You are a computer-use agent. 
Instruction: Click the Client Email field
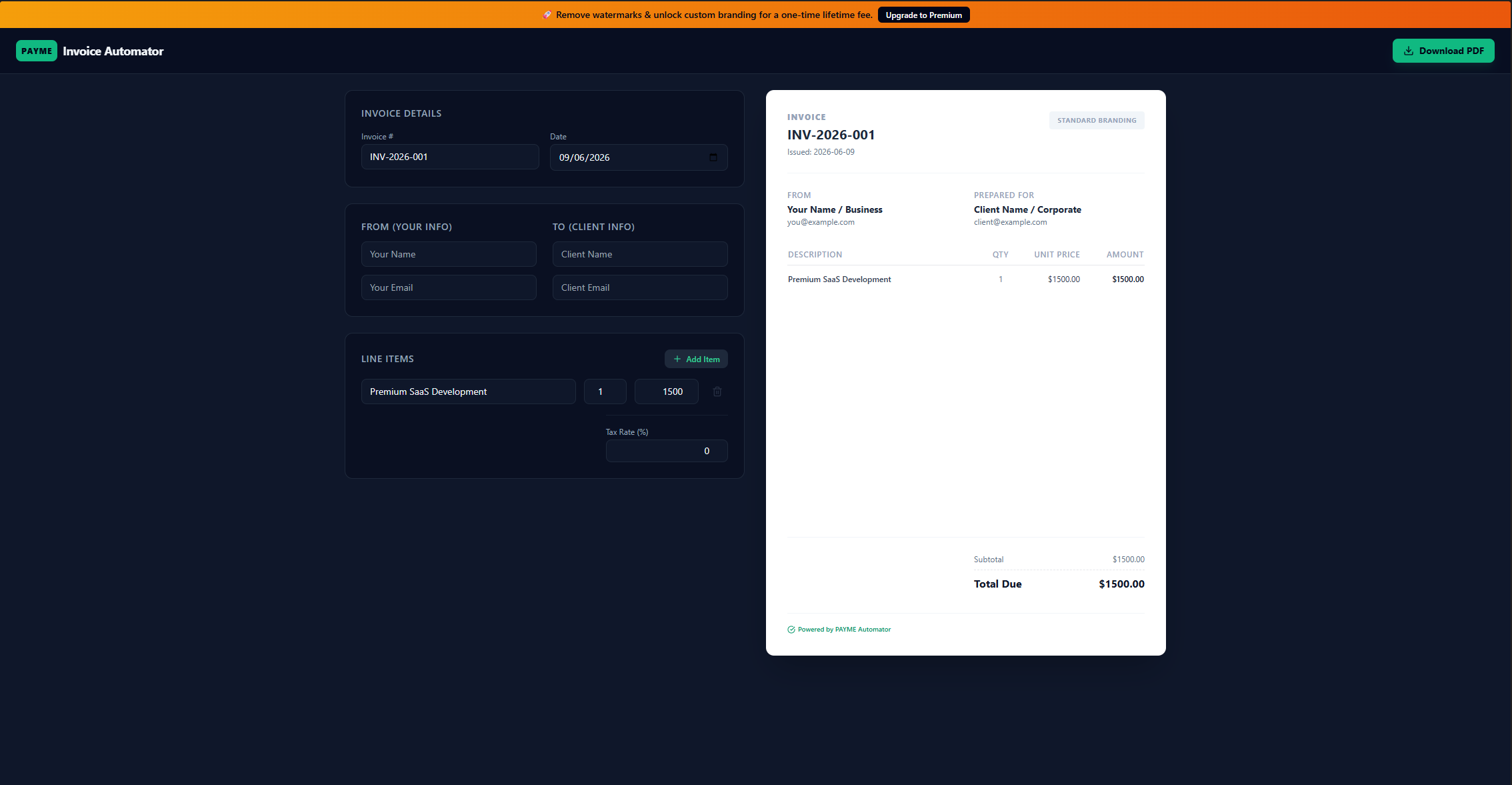click(x=640, y=287)
